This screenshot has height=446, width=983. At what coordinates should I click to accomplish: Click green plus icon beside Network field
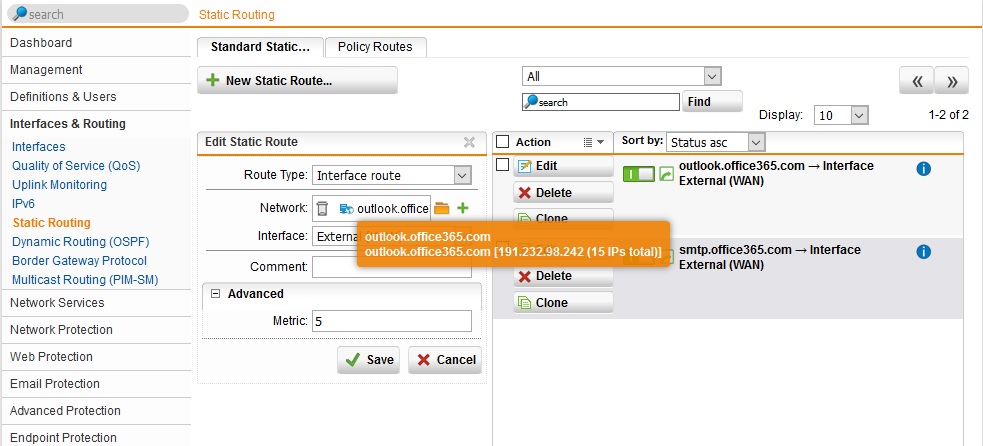point(463,208)
